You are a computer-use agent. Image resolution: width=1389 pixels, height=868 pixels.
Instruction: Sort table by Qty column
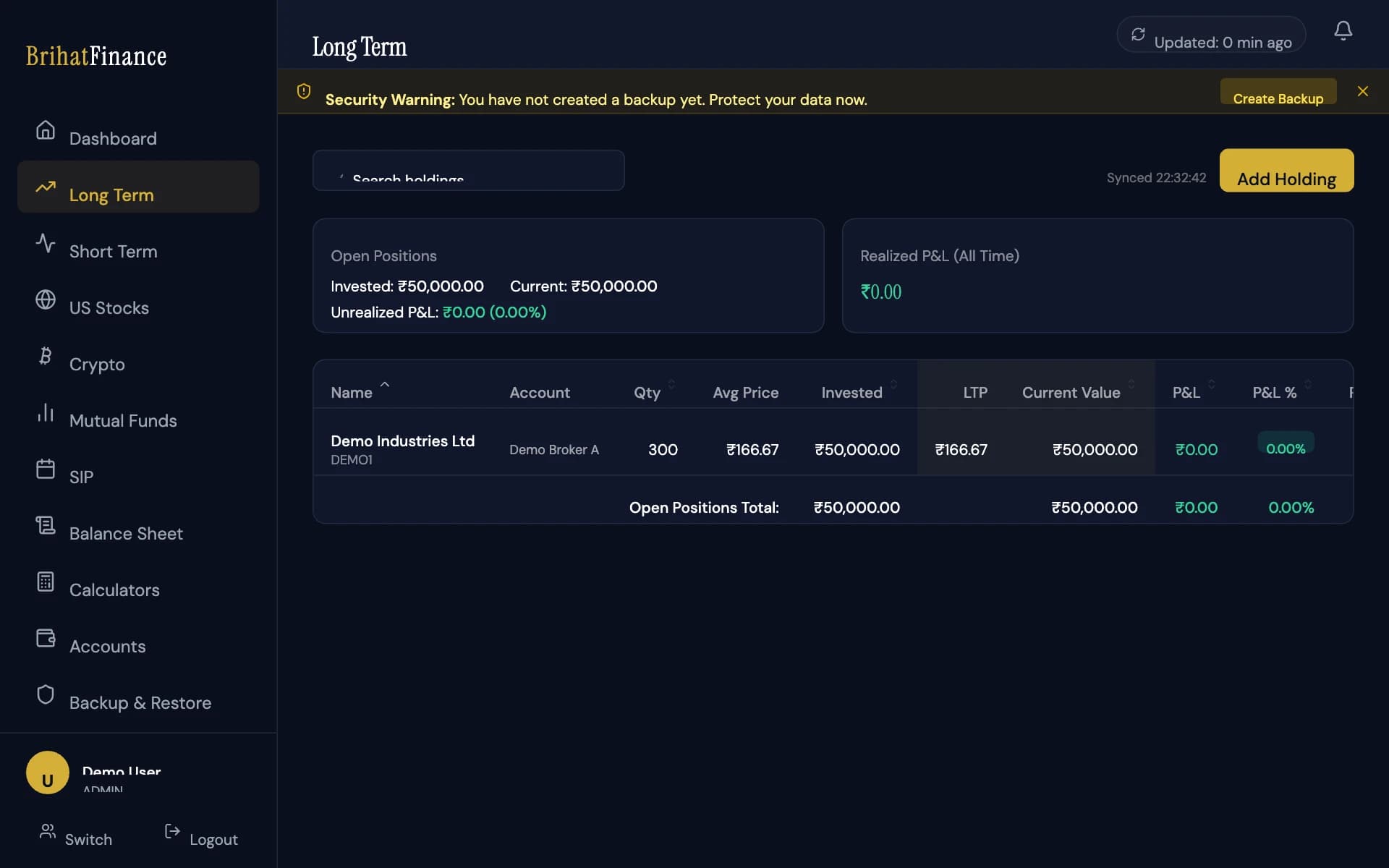(654, 391)
